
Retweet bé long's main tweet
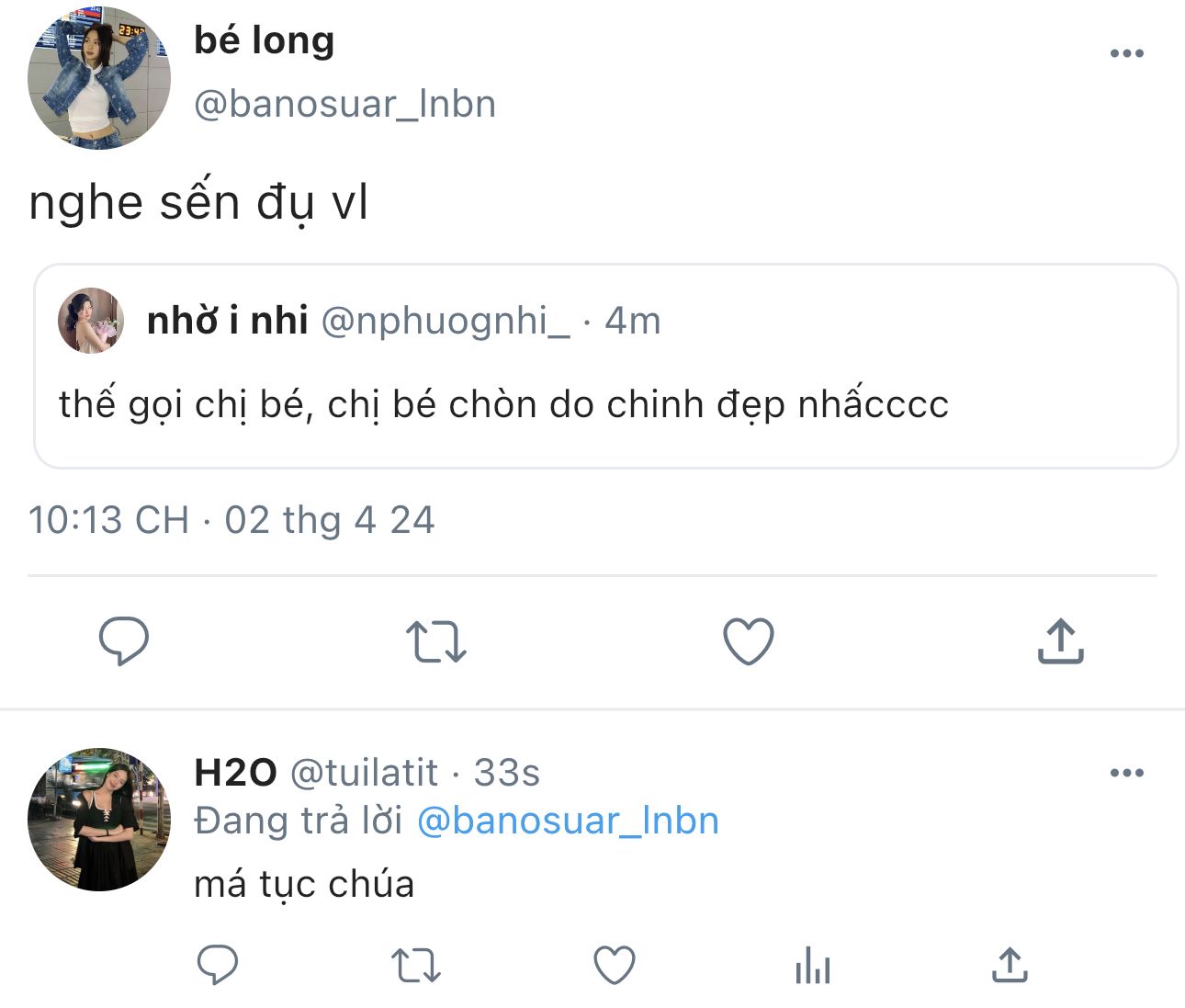pos(436,640)
